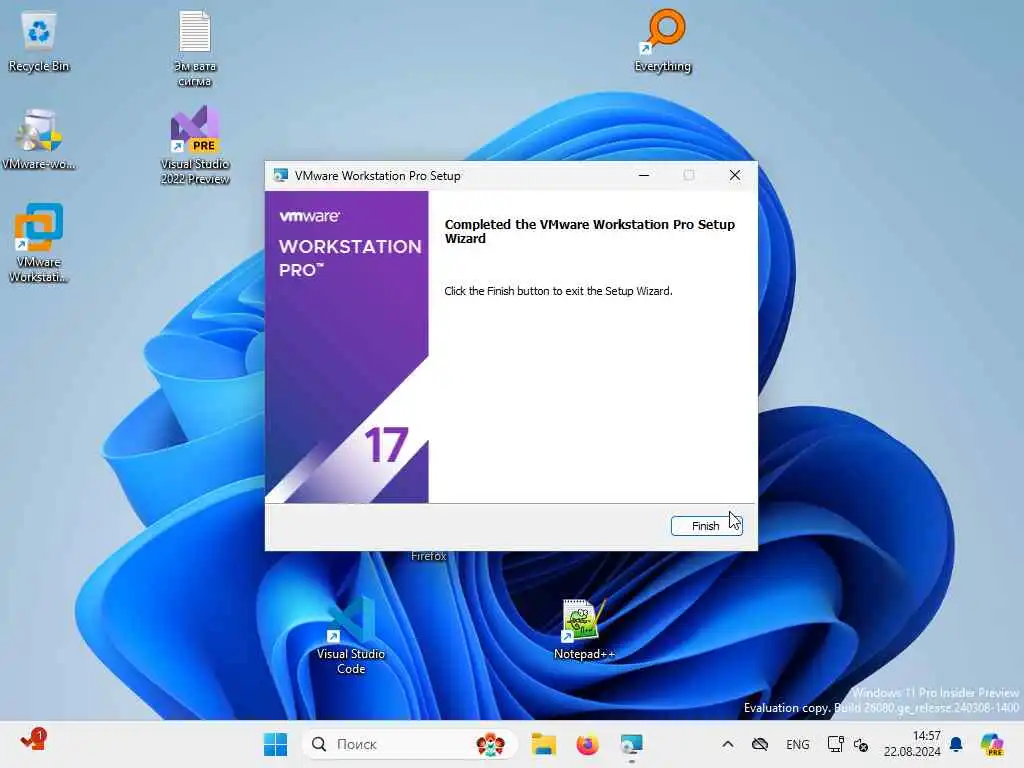Viewport: 1024px width, 768px height.
Task: Open File Explorer from the taskbar
Action: click(543, 744)
